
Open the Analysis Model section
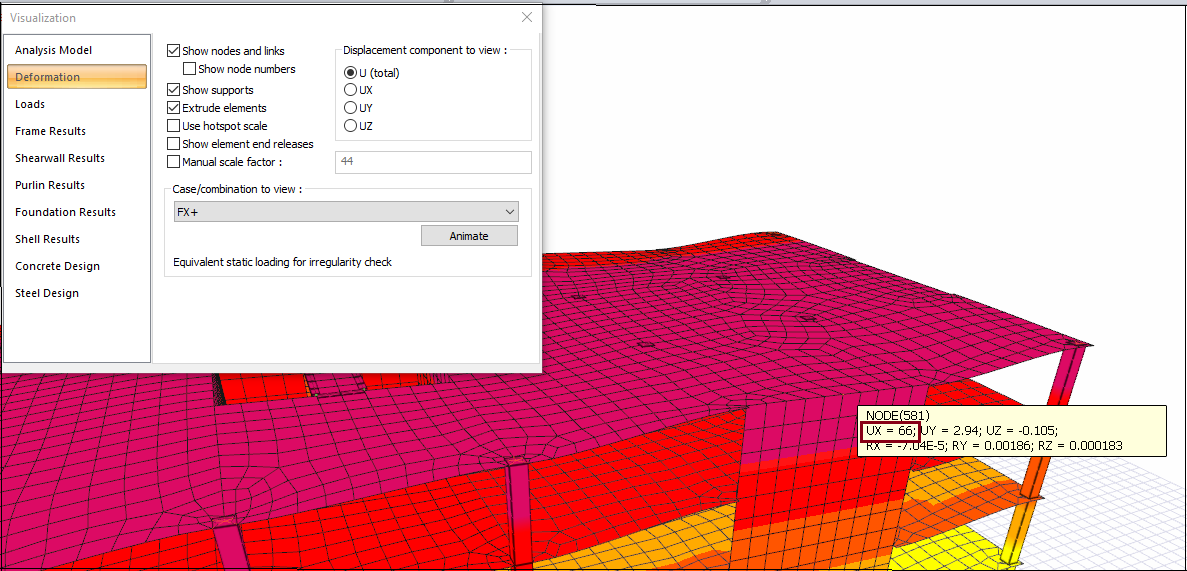(53, 50)
